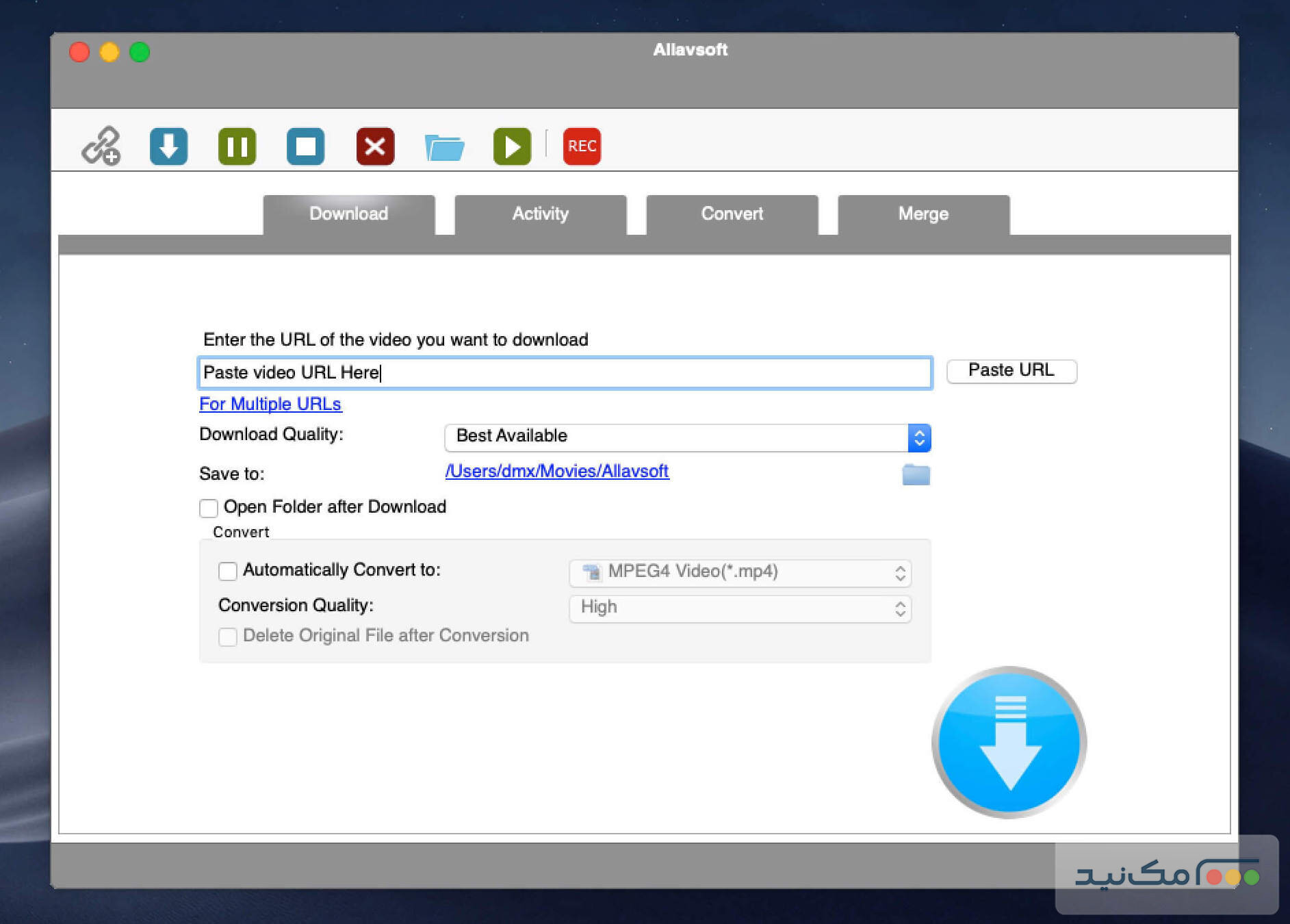Screen dimensions: 1290x924
Task: Click inside the video URL input field
Action: click(564, 373)
